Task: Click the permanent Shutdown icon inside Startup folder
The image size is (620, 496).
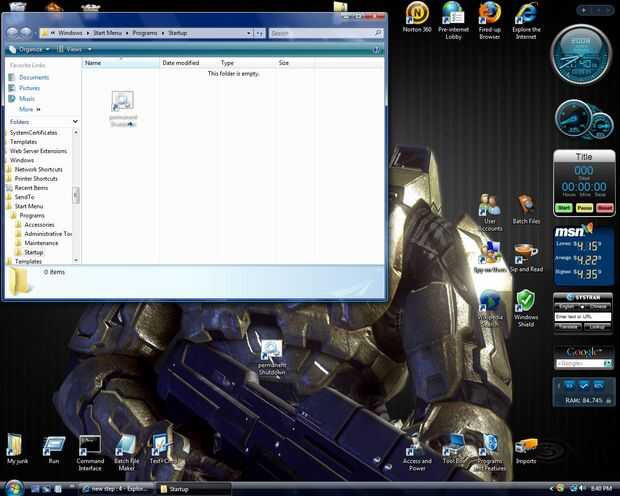Action: 123,108
